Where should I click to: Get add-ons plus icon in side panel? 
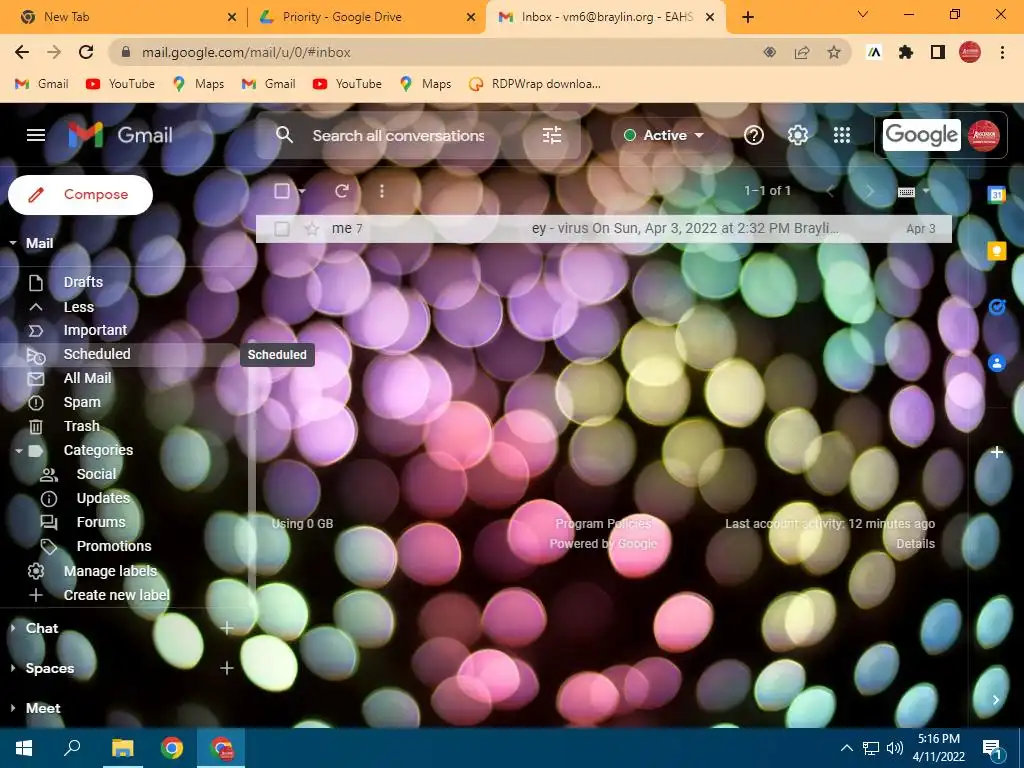point(997,452)
